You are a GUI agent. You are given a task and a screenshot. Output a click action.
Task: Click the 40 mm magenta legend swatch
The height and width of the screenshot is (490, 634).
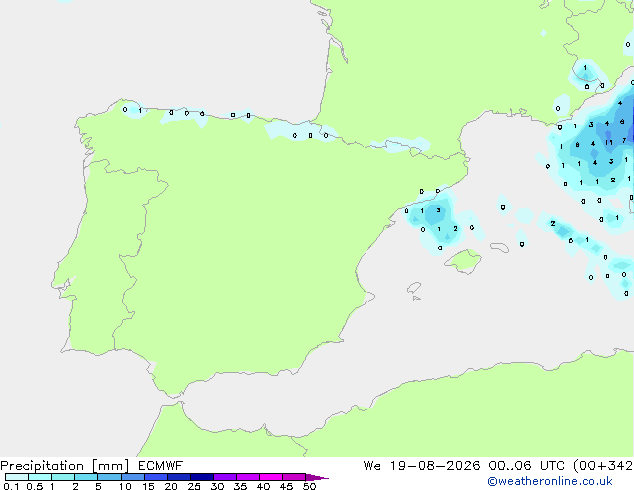coord(271,477)
